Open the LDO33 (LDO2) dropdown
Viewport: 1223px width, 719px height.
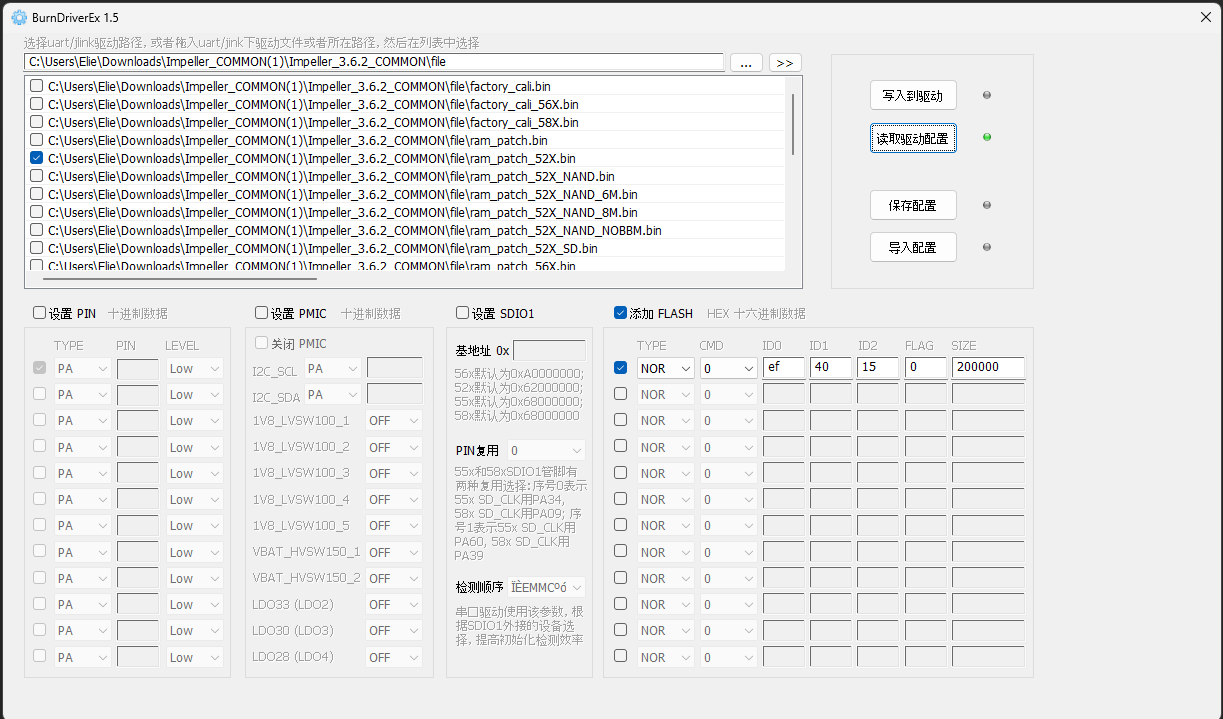coord(394,604)
